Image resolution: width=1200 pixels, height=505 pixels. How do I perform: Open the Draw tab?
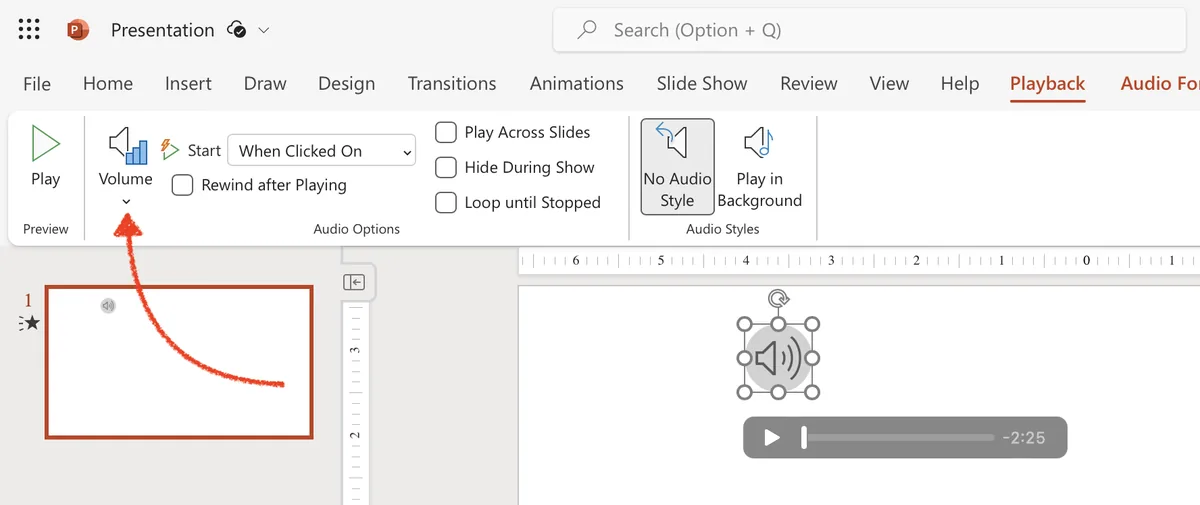point(265,83)
